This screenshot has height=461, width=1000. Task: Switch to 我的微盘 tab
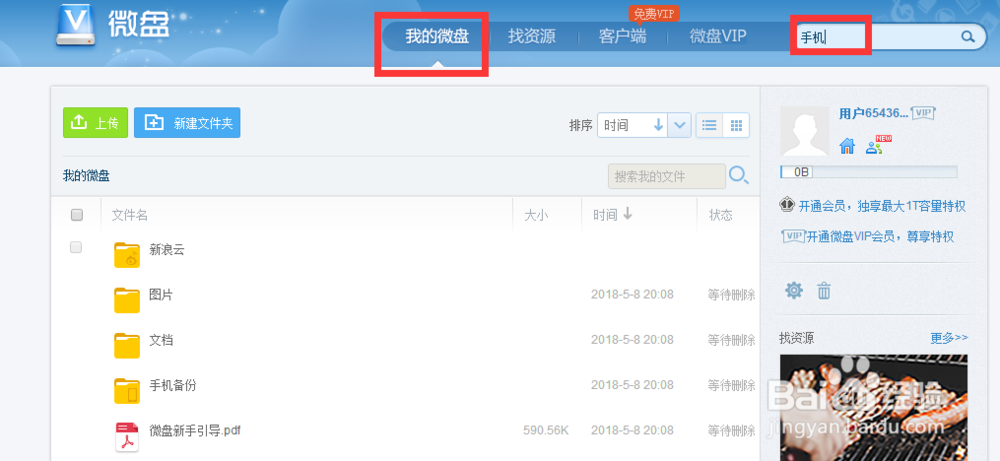pos(437,36)
